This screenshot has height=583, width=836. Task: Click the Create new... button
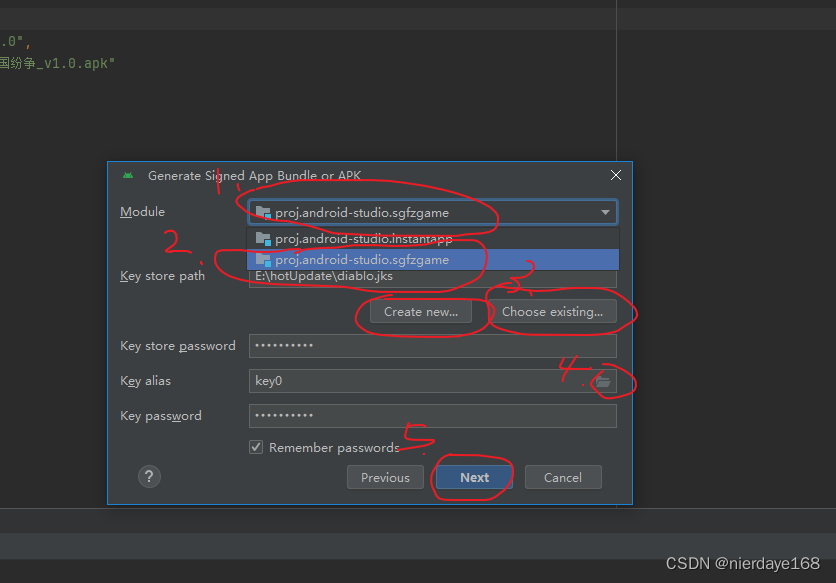[421, 312]
